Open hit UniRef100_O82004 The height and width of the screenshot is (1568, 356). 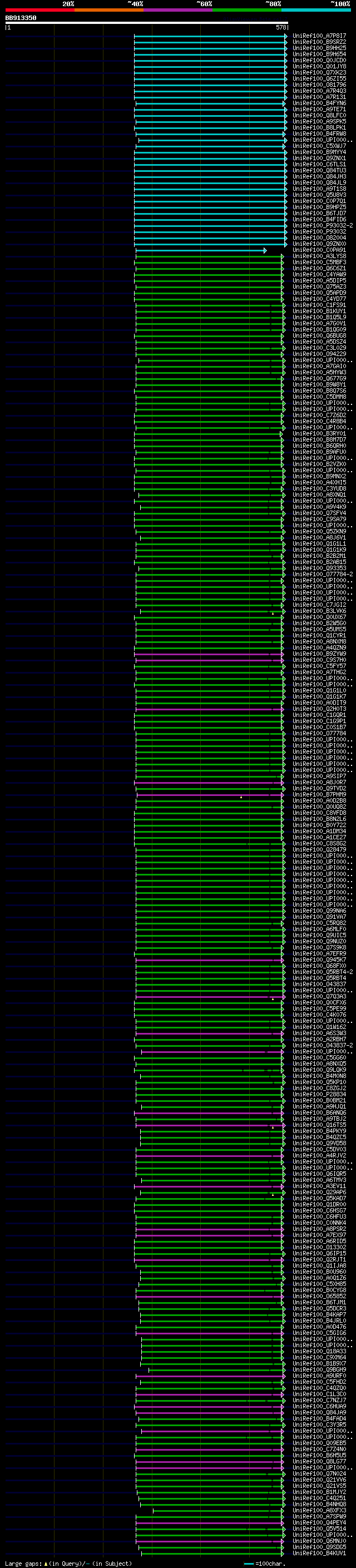[x=319, y=238]
